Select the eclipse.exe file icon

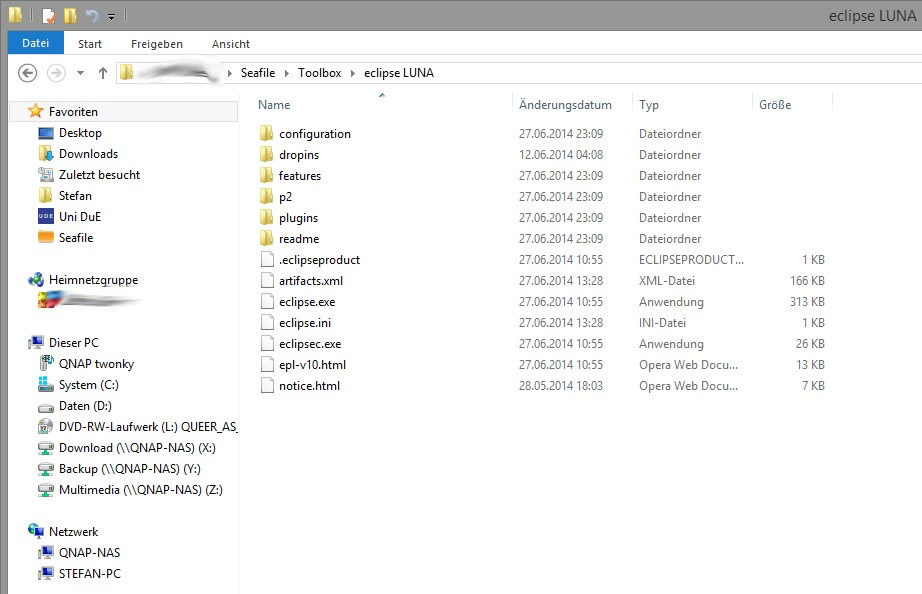pos(267,302)
